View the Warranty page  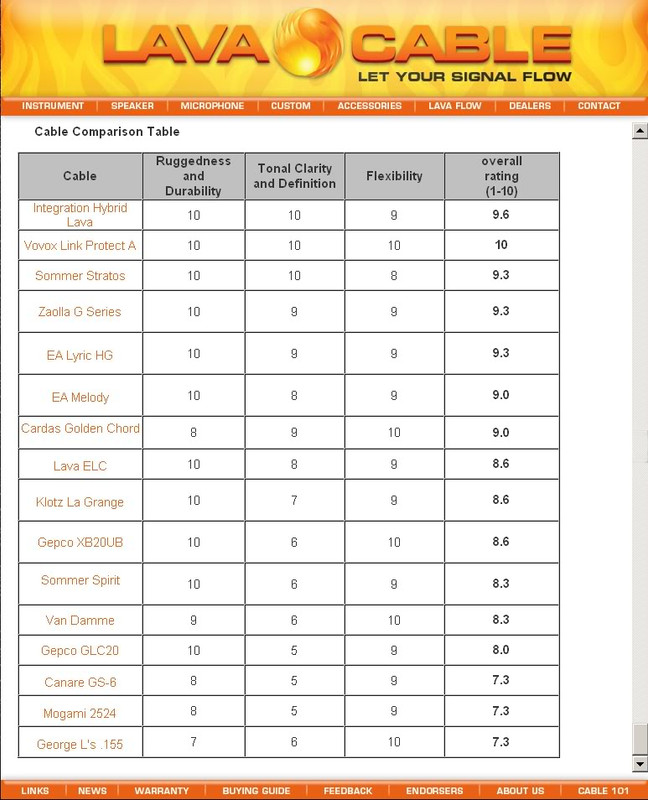click(x=161, y=790)
